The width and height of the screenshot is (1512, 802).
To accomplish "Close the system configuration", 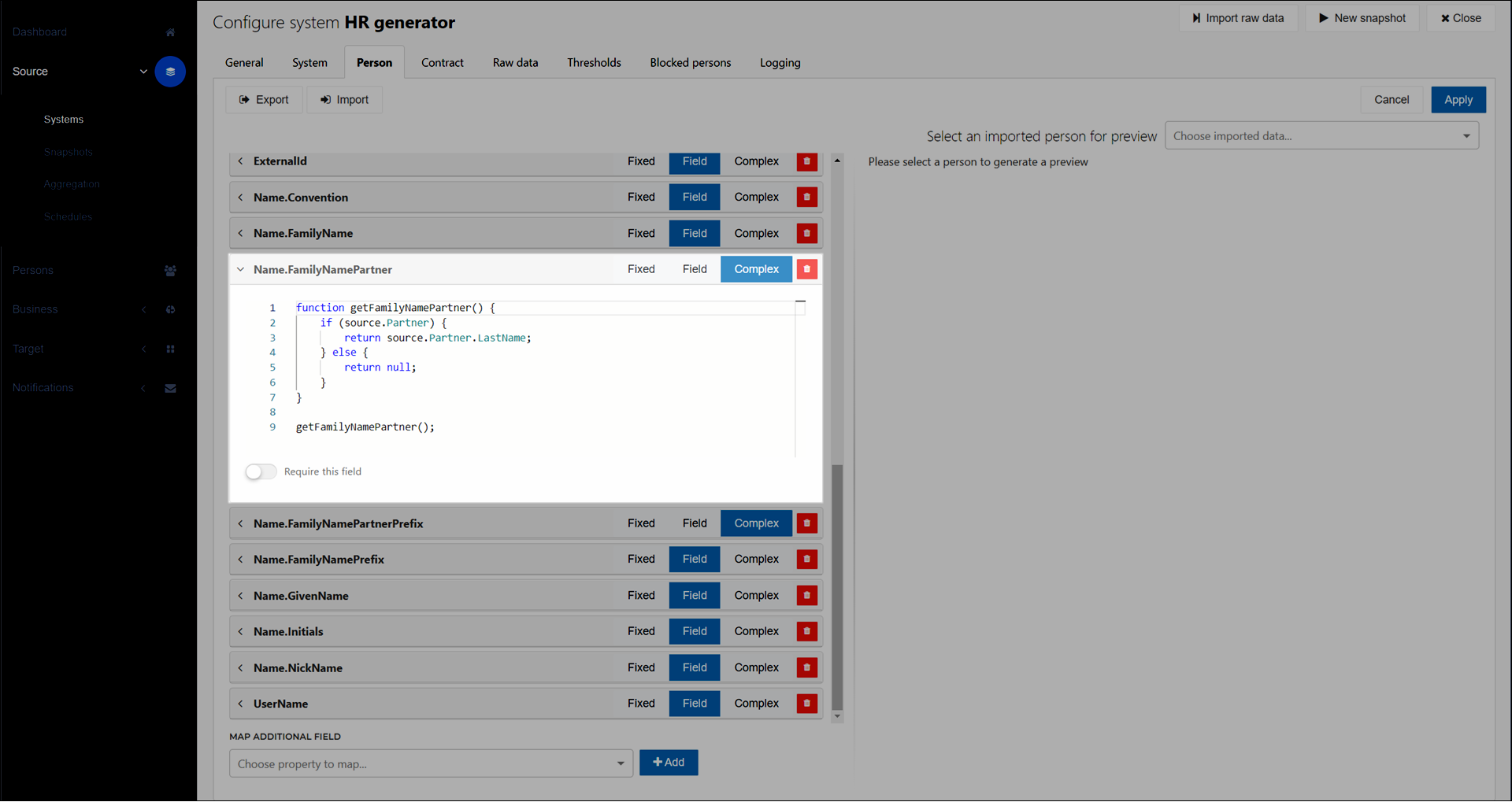I will click(1461, 18).
